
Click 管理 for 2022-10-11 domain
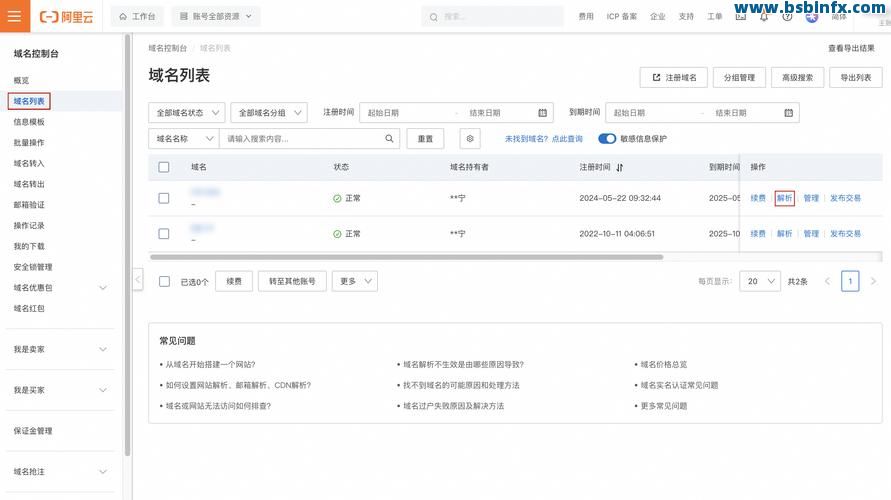click(811, 234)
